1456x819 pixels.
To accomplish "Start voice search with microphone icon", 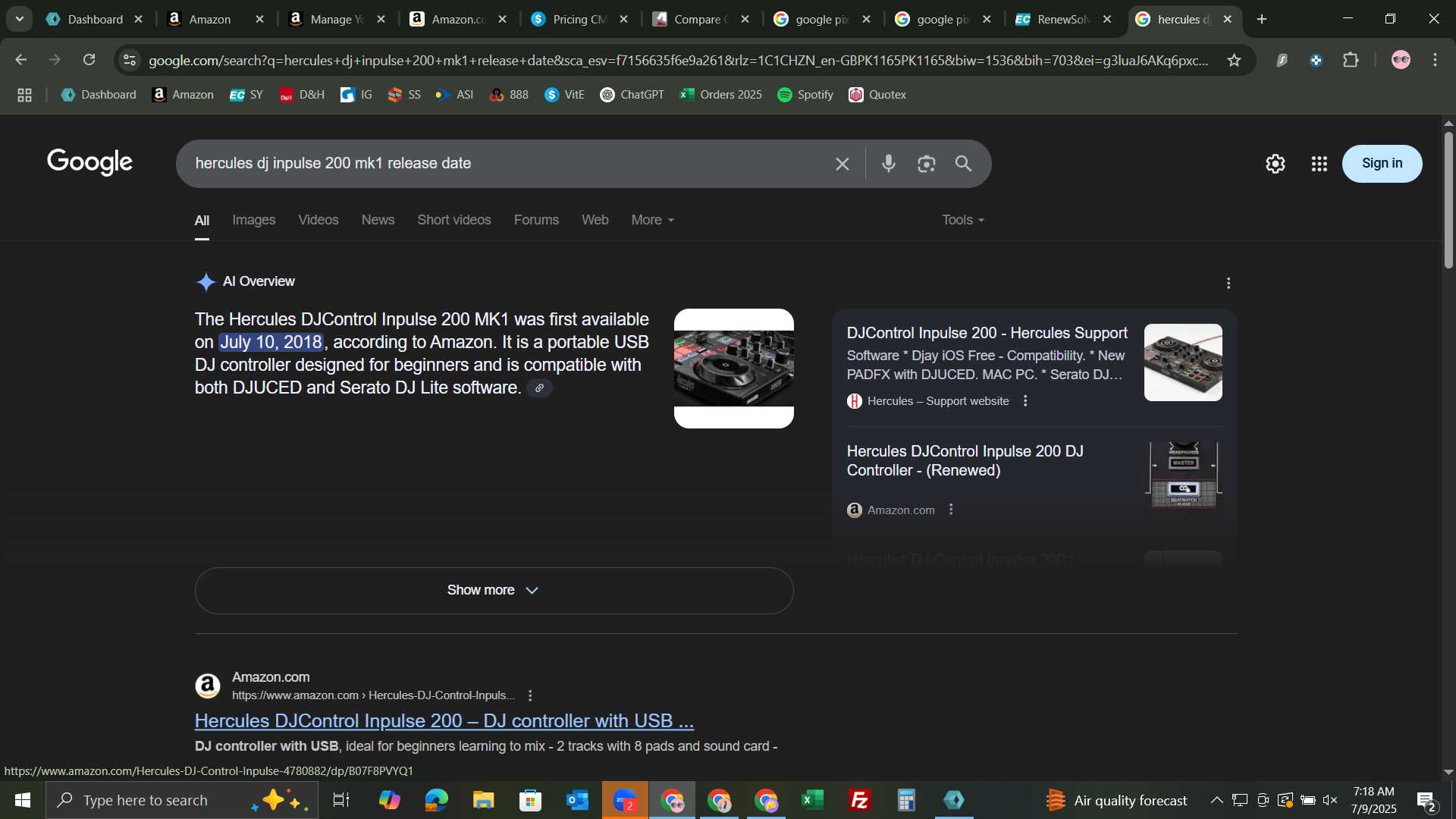I will click(x=889, y=164).
